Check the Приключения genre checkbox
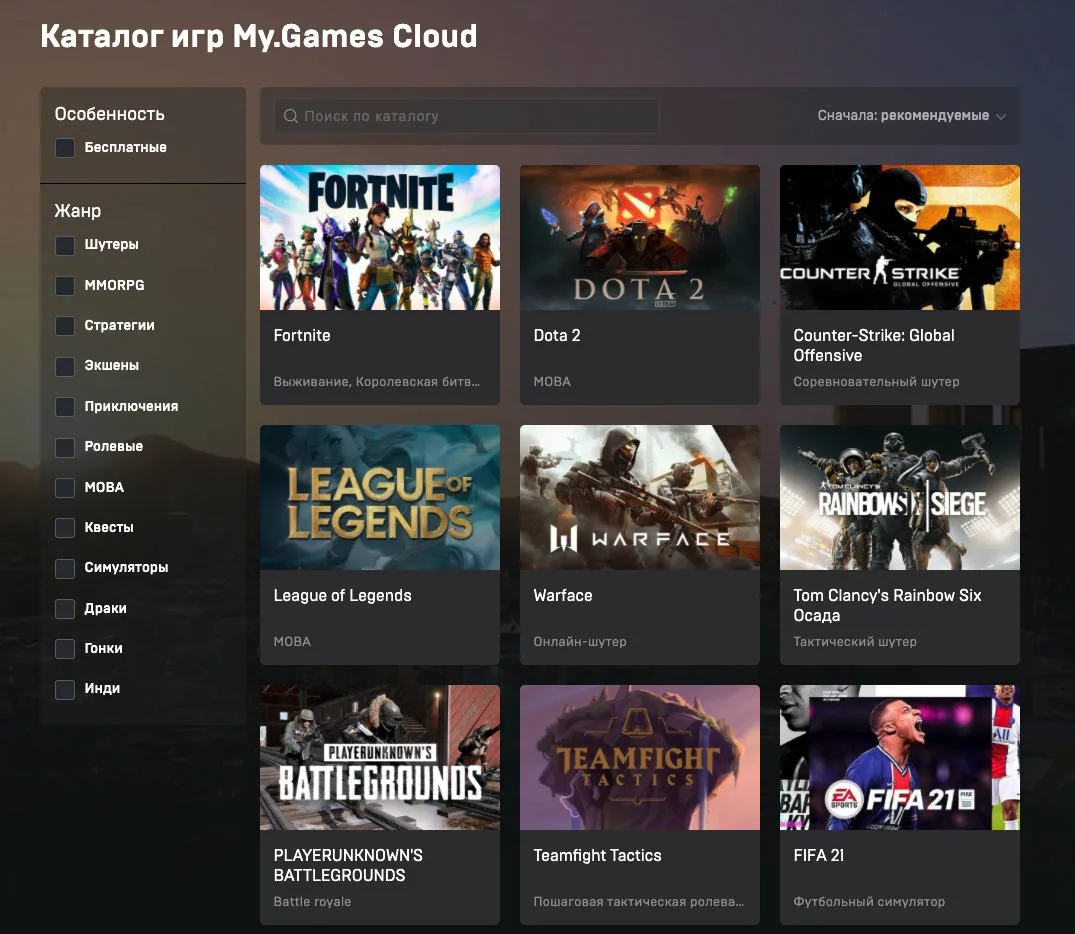The image size is (1075, 934). 65,407
